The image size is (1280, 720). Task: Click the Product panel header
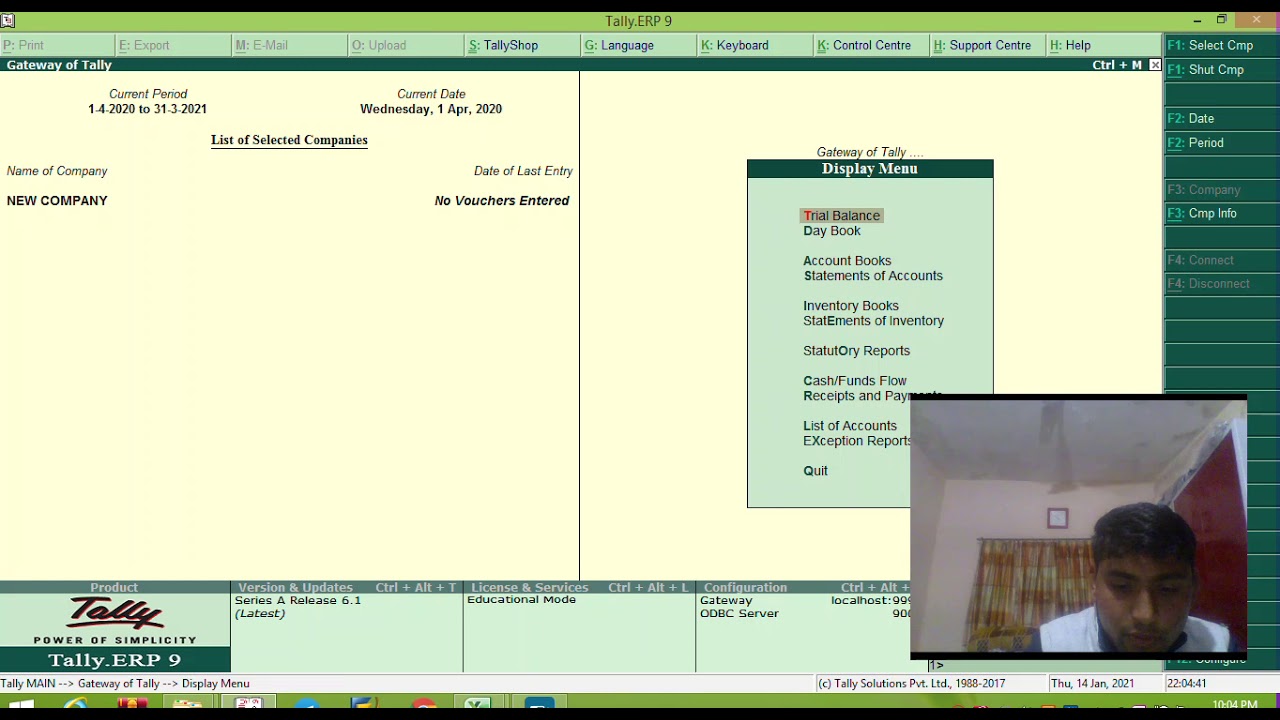point(114,587)
